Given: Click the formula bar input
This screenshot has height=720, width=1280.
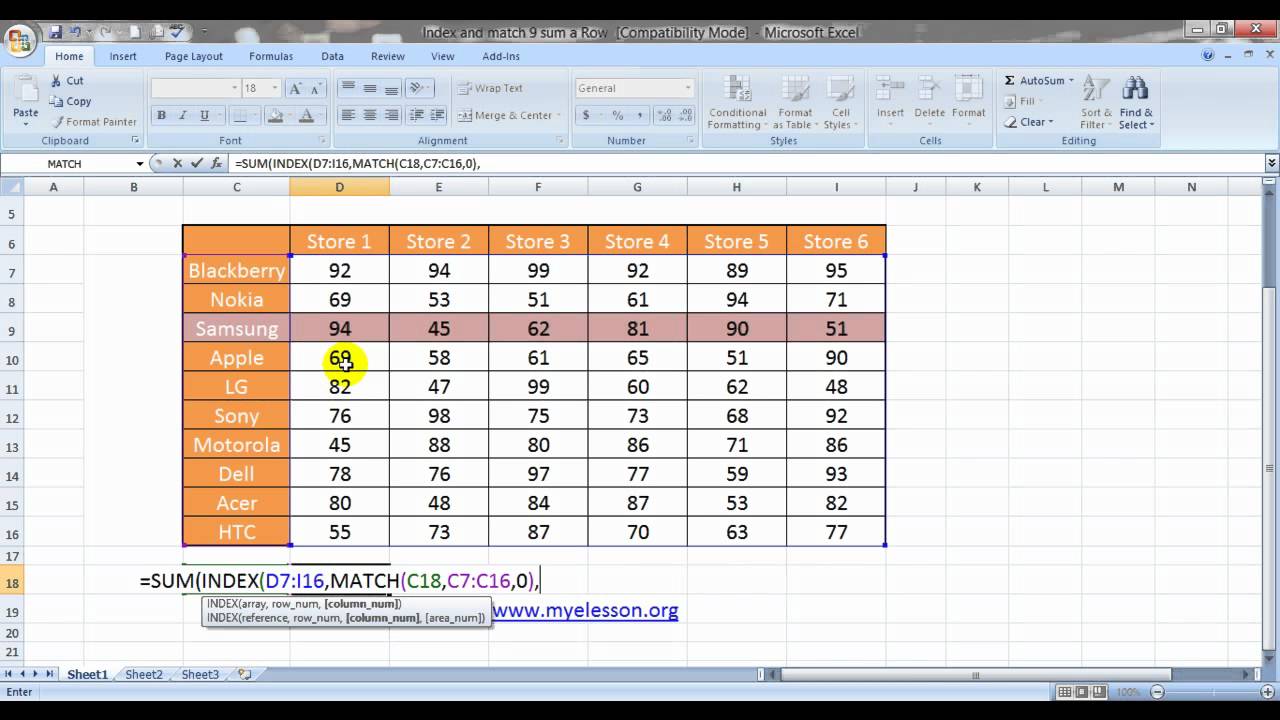Looking at the screenshot, I should tap(745, 163).
